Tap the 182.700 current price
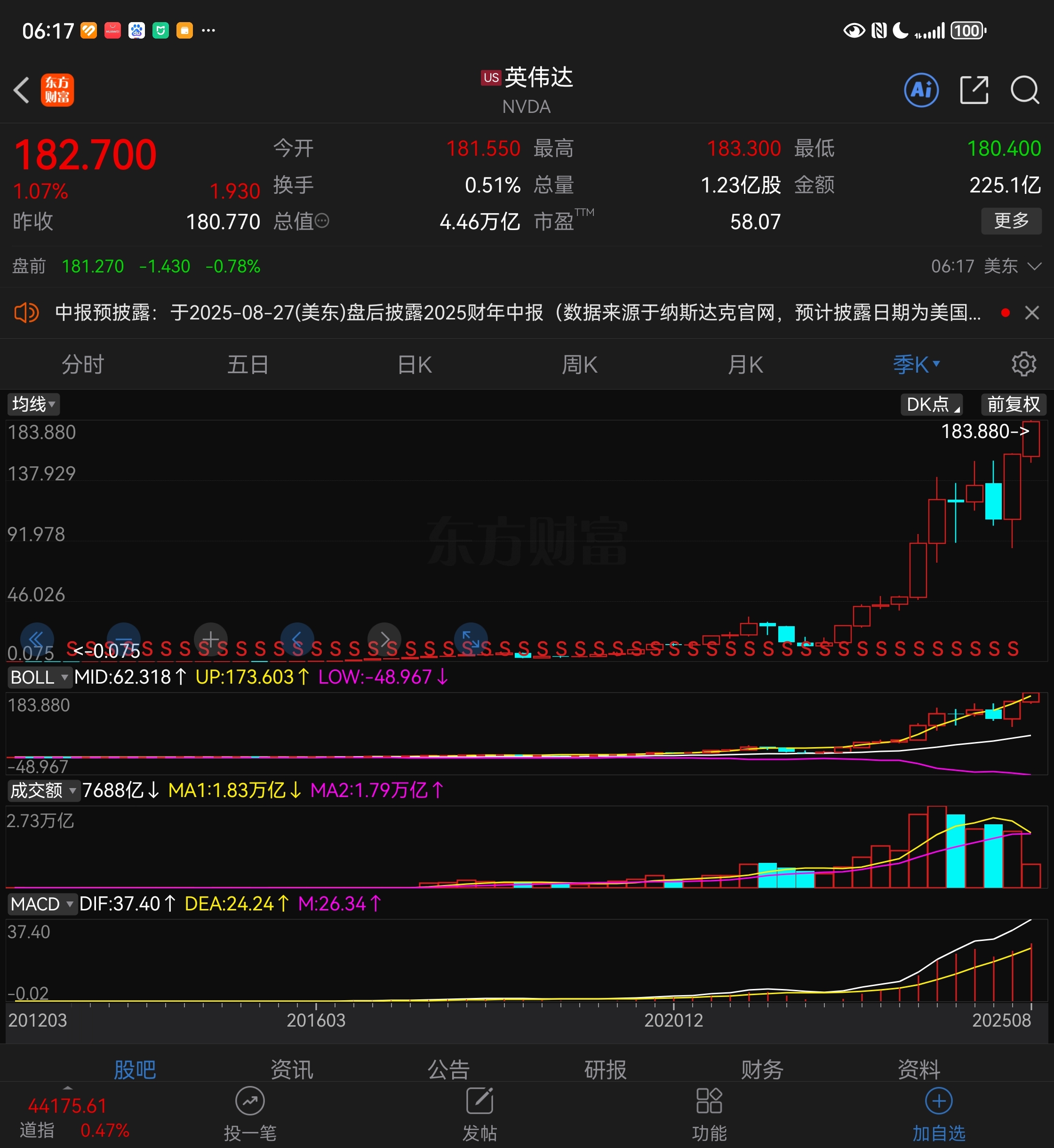This screenshot has width=1054, height=1148. [85, 155]
